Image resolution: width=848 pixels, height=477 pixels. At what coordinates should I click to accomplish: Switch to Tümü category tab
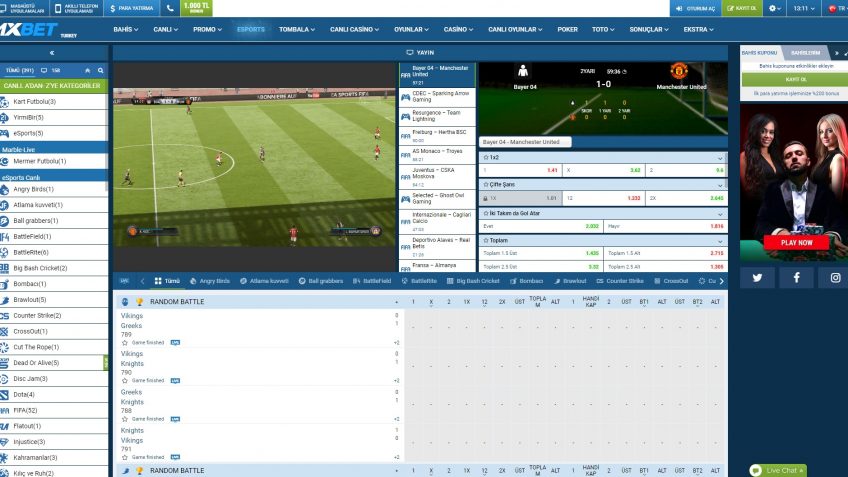(167, 281)
